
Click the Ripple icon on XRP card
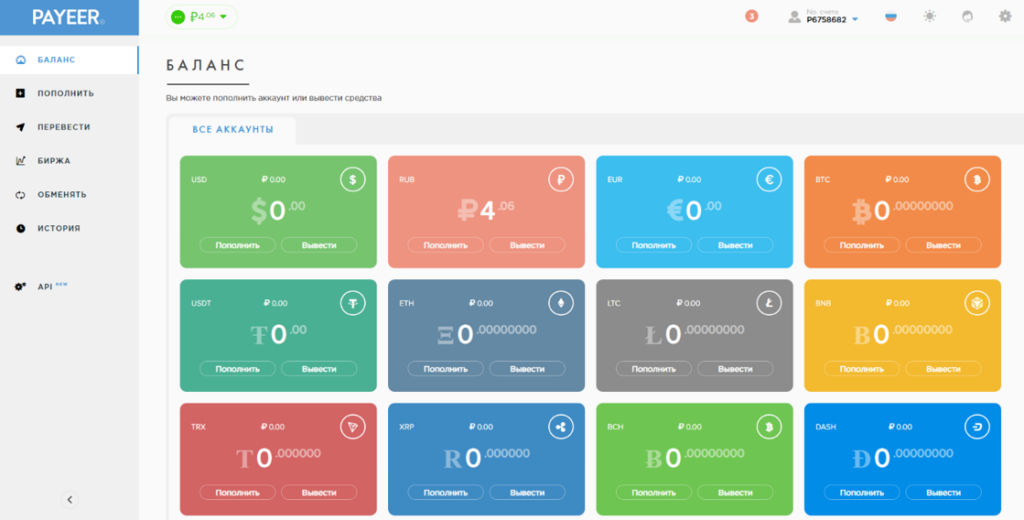click(560, 427)
